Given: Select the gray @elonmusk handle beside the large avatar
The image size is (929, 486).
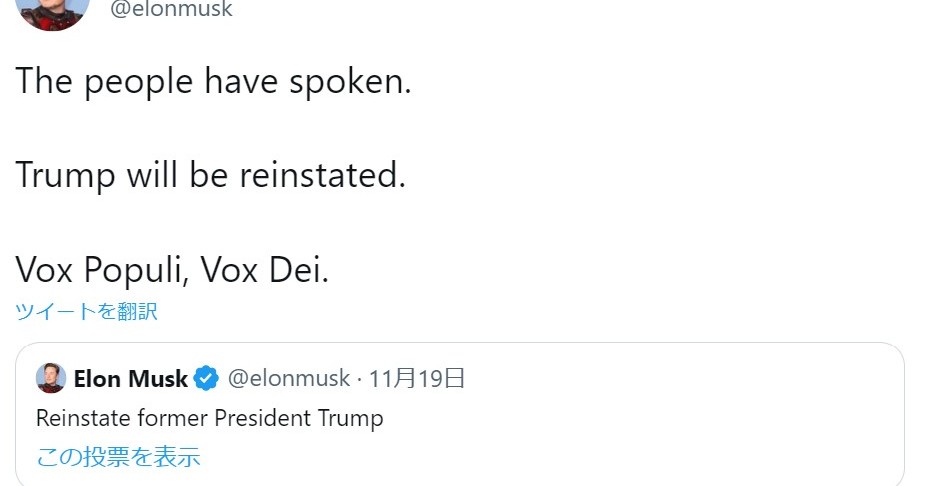Looking at the screenshot, I should click(x=171, y=8).
